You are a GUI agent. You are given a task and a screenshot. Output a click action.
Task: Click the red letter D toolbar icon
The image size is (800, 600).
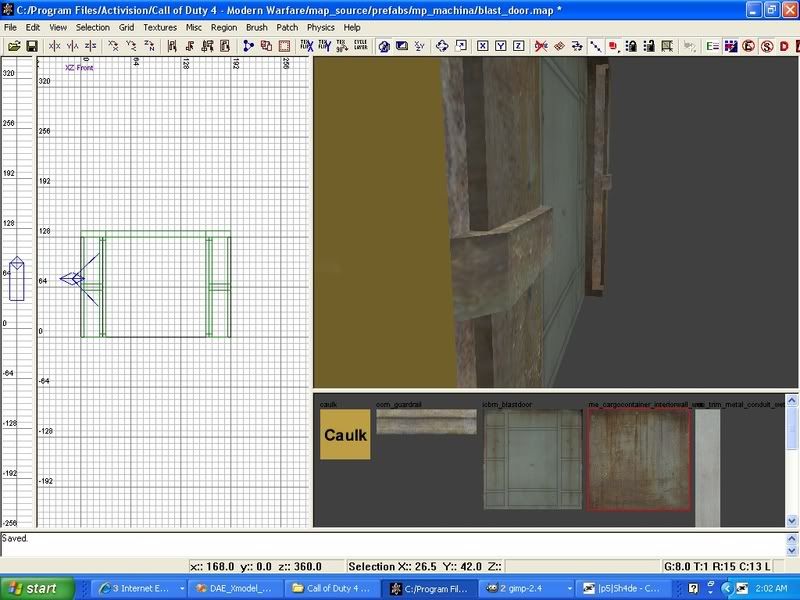pos(784,46)
